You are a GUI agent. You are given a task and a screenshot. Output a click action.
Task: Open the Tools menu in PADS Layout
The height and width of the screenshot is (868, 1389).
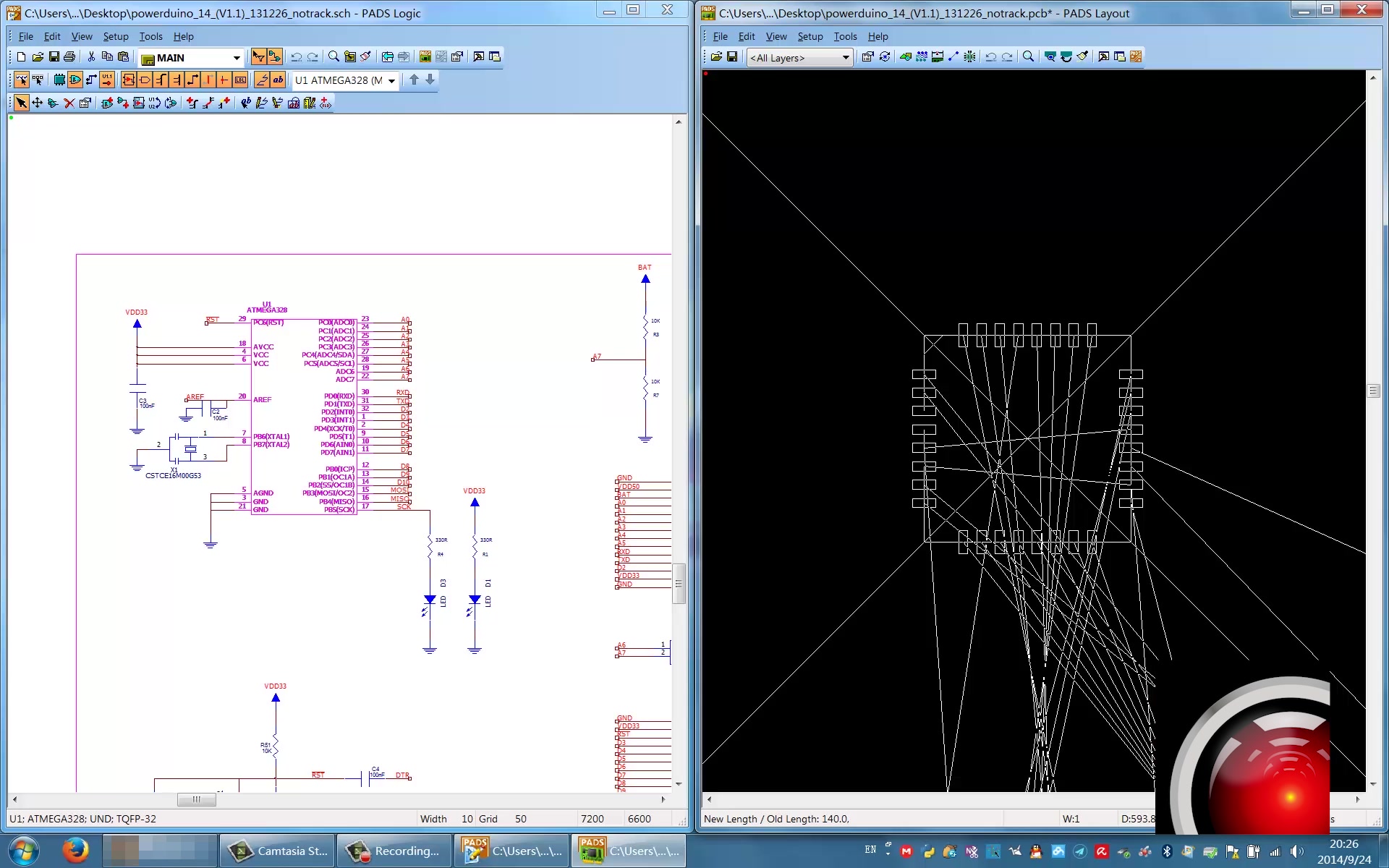(x=844, y=36)
